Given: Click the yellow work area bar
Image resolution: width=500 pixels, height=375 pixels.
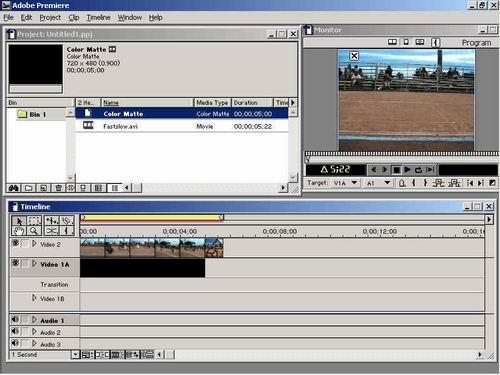Looking at the screenshot, I should point(152,218).
